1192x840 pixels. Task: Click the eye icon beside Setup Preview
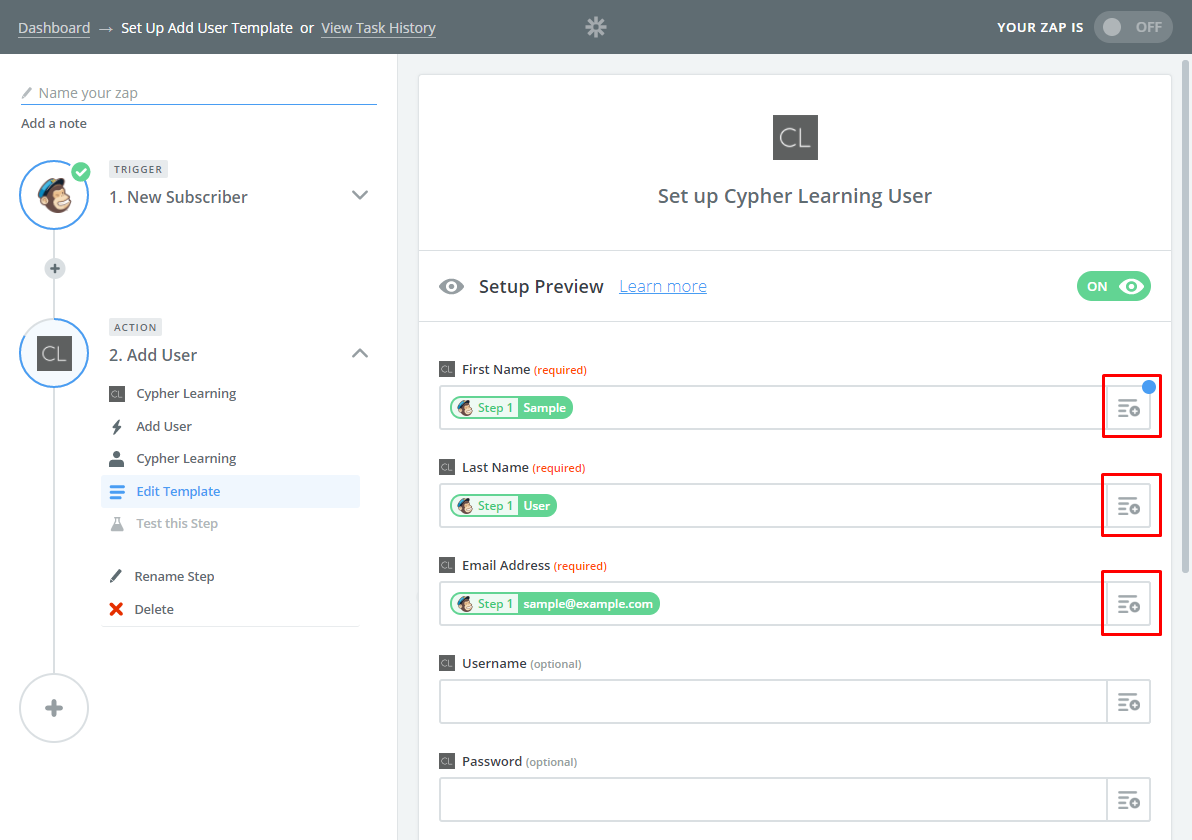click(452, 287)
